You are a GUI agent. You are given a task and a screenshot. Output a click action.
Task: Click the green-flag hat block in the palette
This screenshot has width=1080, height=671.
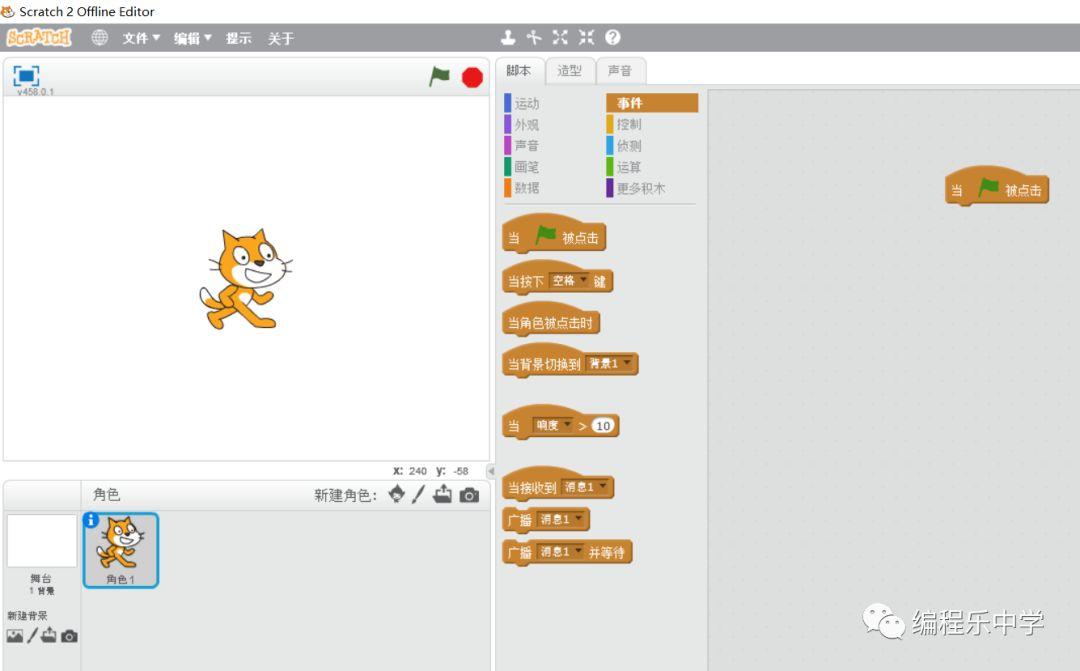(554, 234)
